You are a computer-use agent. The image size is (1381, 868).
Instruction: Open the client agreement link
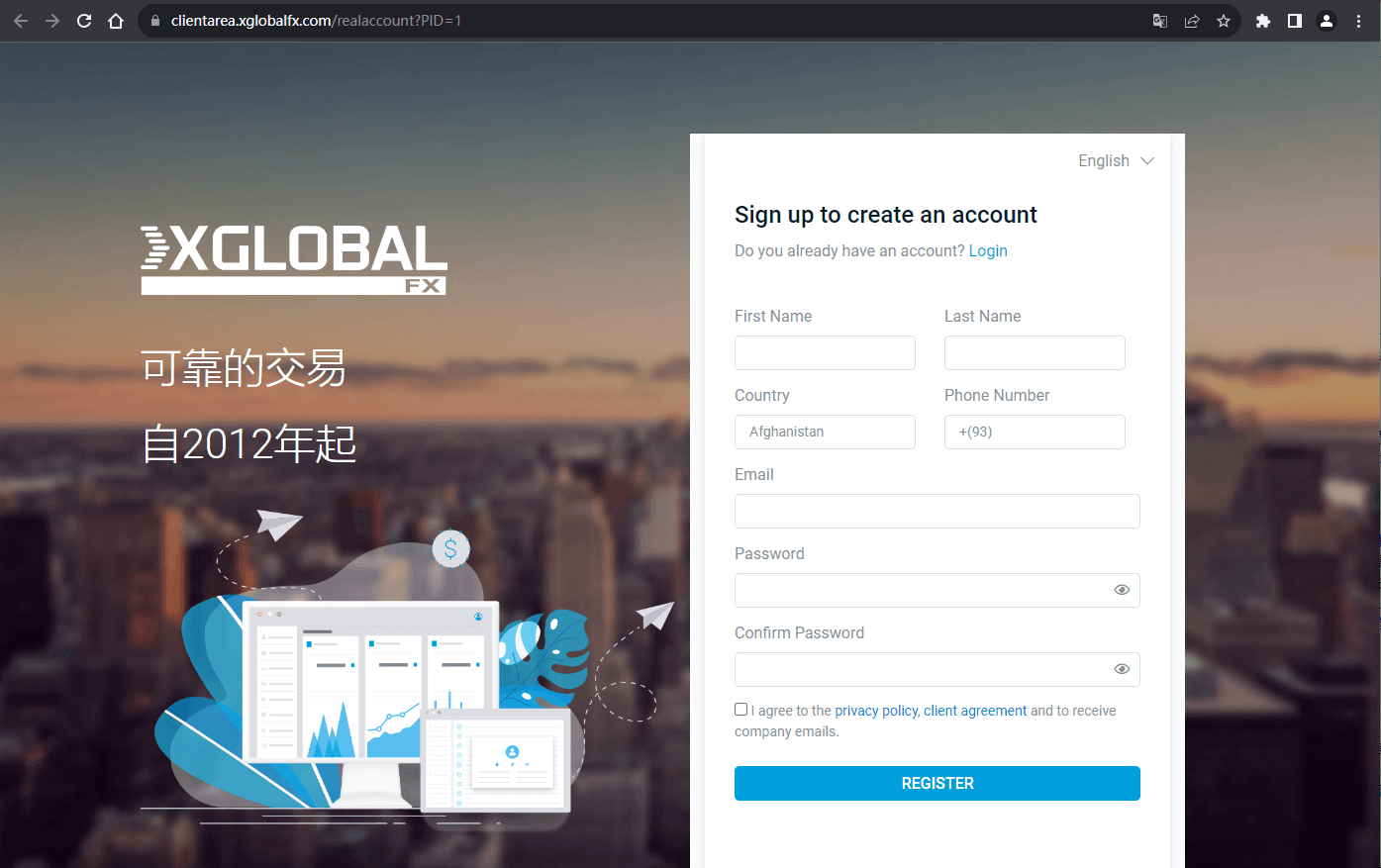pyautogui.click(x=975, y=711)
